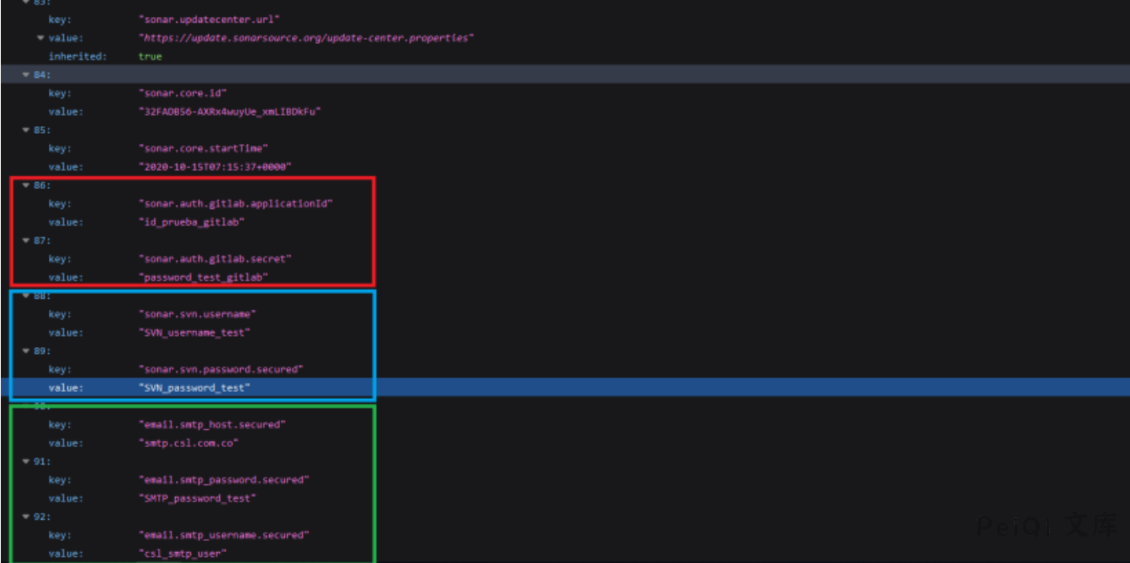The width and height of the screenshot is (1130, 563).
Task: Click the update-center.properties URL value
Action: (x=305, y=38)
